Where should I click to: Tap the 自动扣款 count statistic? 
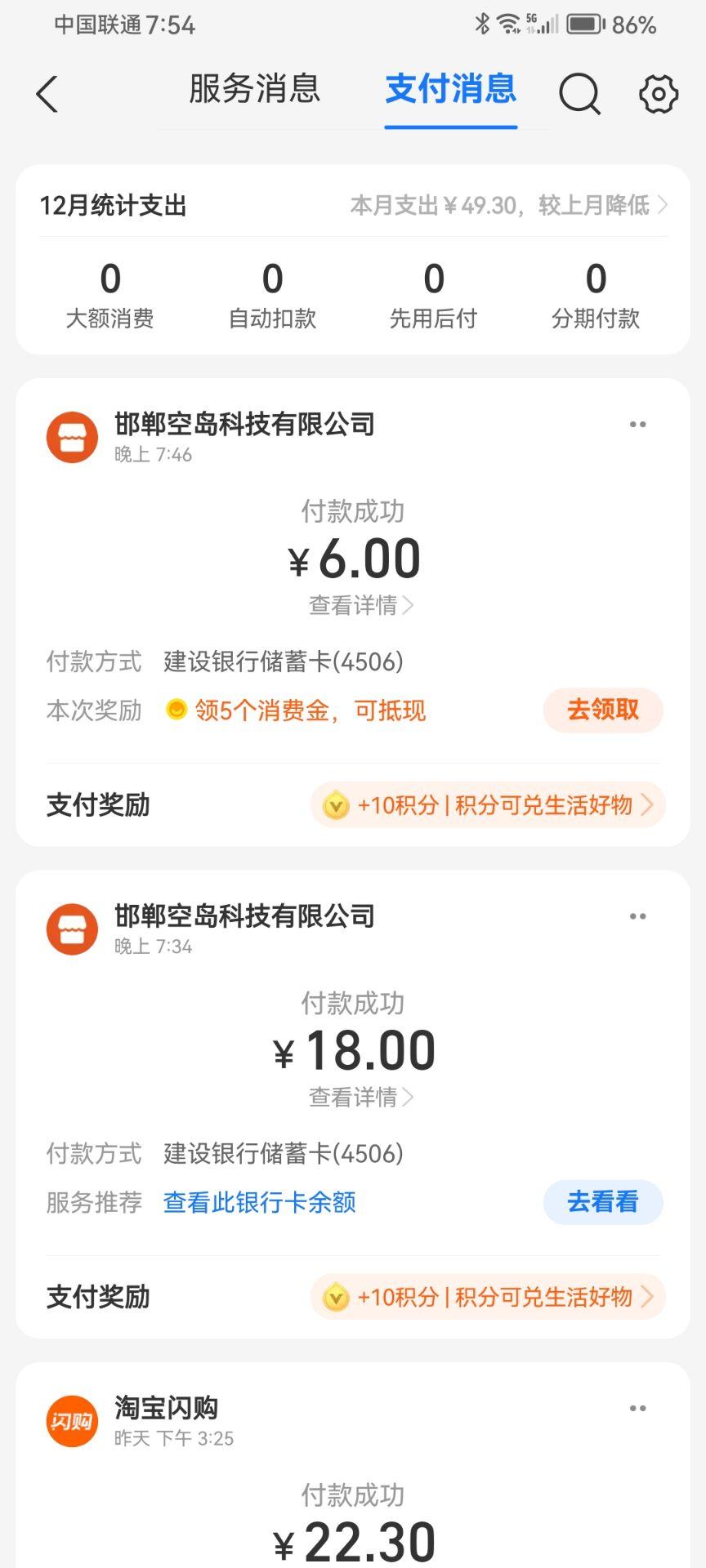coord(272,294)
